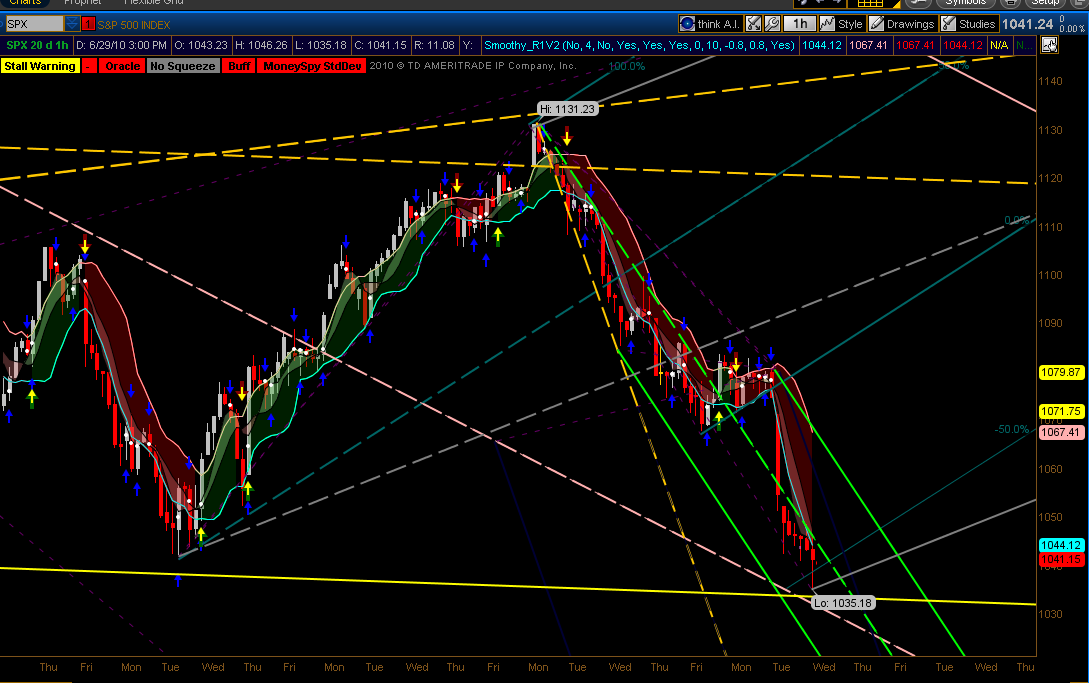Click the Setup button
Image resolution: width=1089 pixels, height=683 pixels.
pyautogui.click(x=1044, y=3)
